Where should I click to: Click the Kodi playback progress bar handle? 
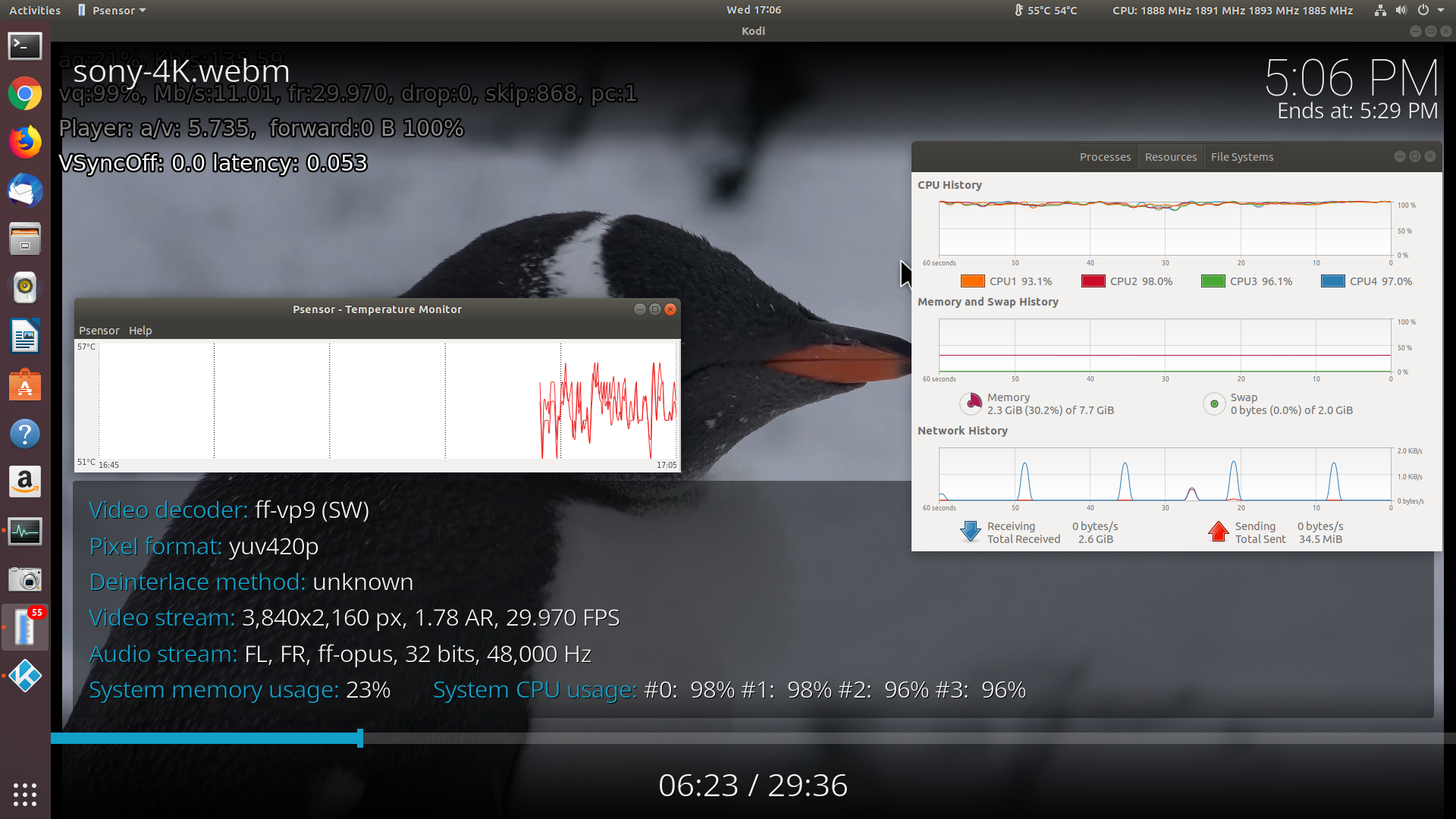[x=360, y=739]
